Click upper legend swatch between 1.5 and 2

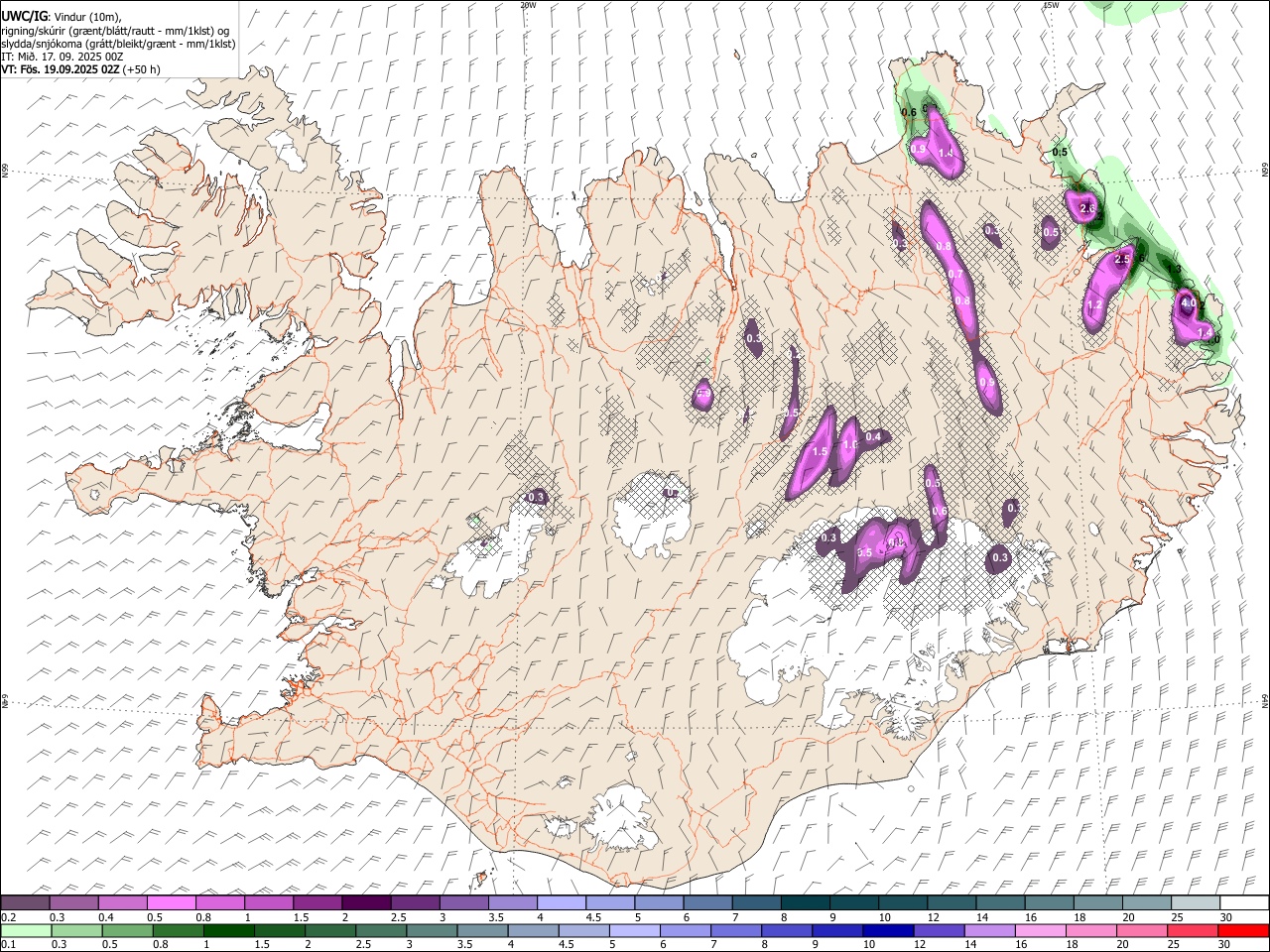click(317, 902)
